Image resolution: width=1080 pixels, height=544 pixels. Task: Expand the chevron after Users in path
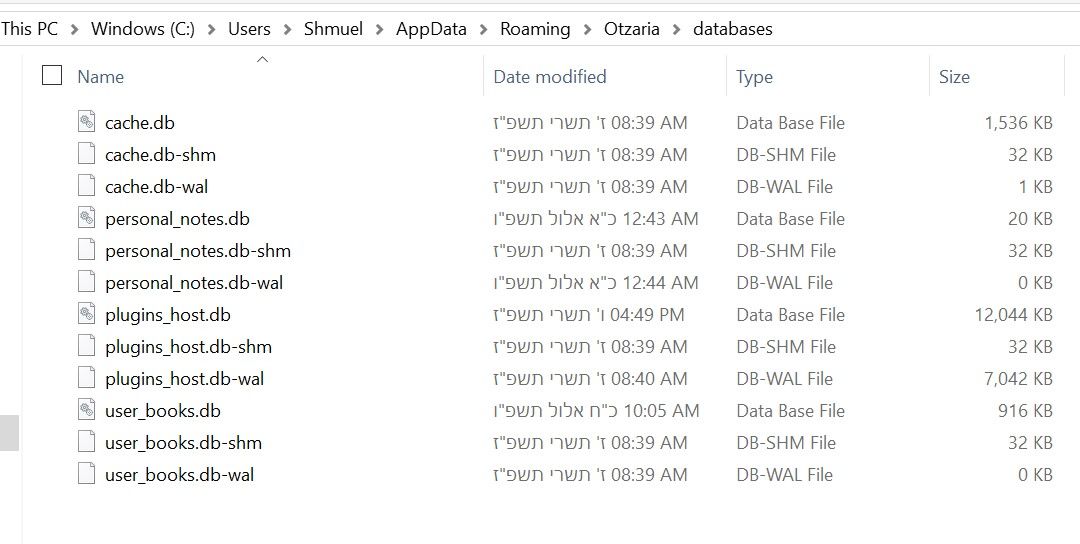[287, 30]
